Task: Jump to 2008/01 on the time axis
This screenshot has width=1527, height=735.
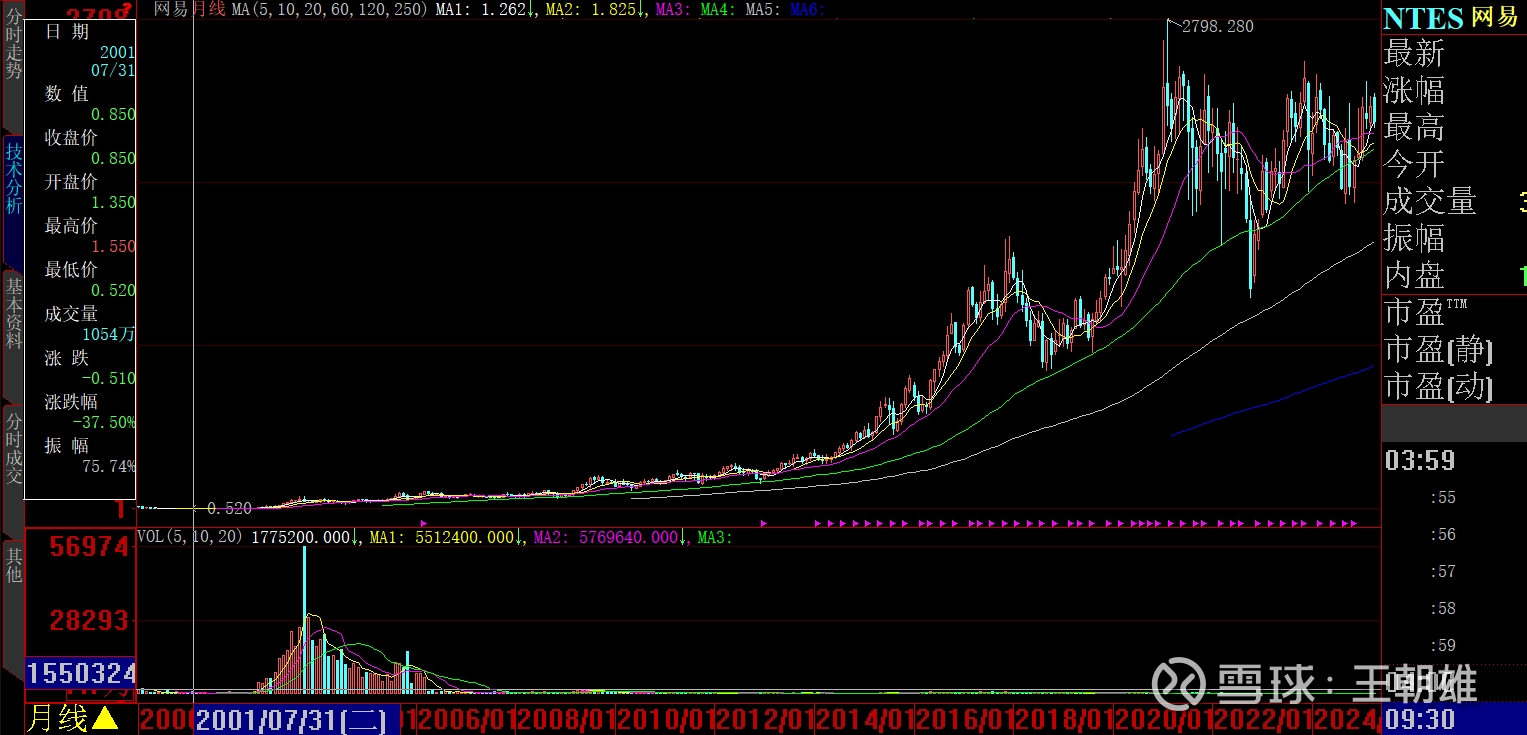Action: coord(566,719)
